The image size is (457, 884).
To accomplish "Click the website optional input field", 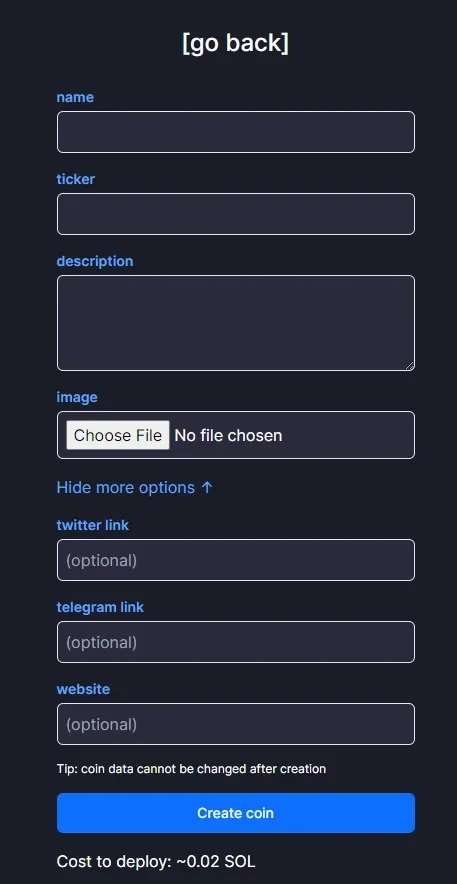I will point(236,724).
